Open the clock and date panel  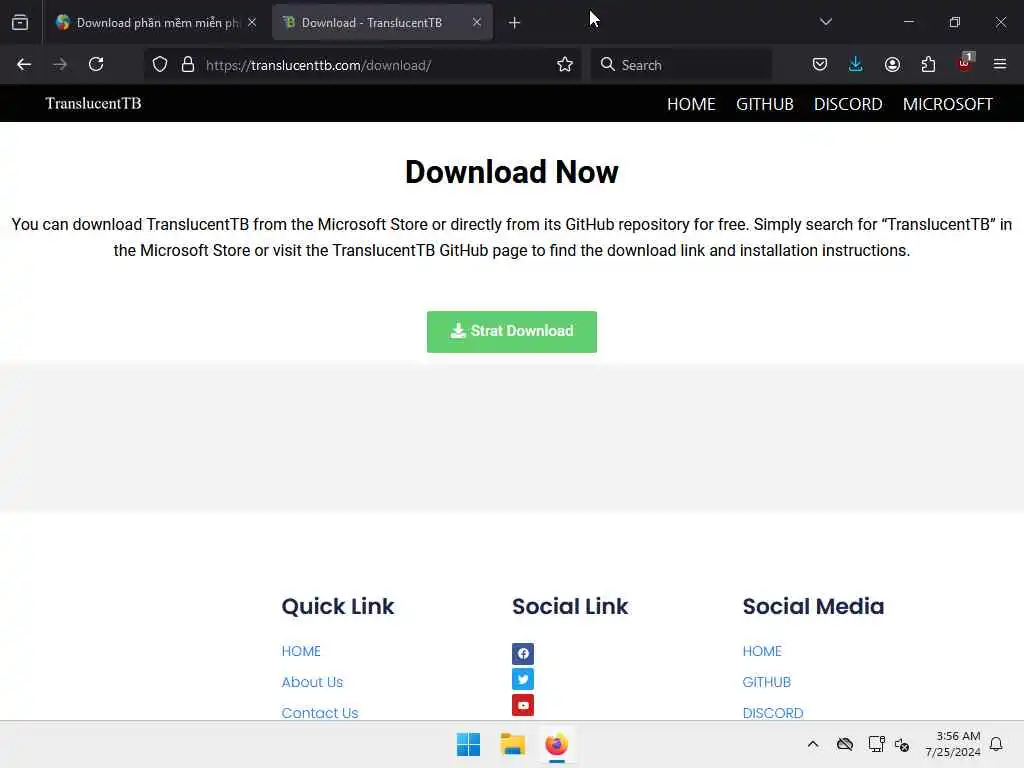click(x=953, y=744)
